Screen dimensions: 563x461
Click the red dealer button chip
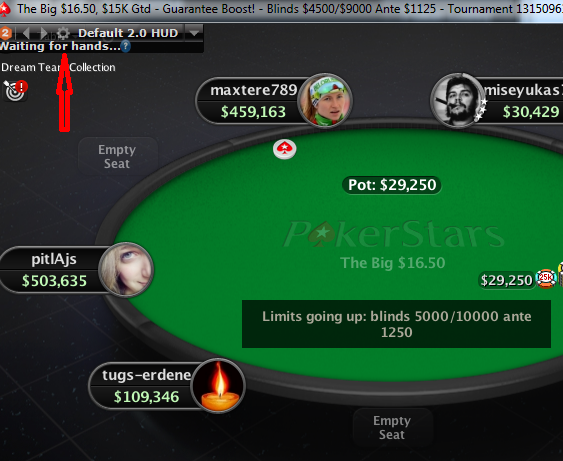tap(285, 149)
